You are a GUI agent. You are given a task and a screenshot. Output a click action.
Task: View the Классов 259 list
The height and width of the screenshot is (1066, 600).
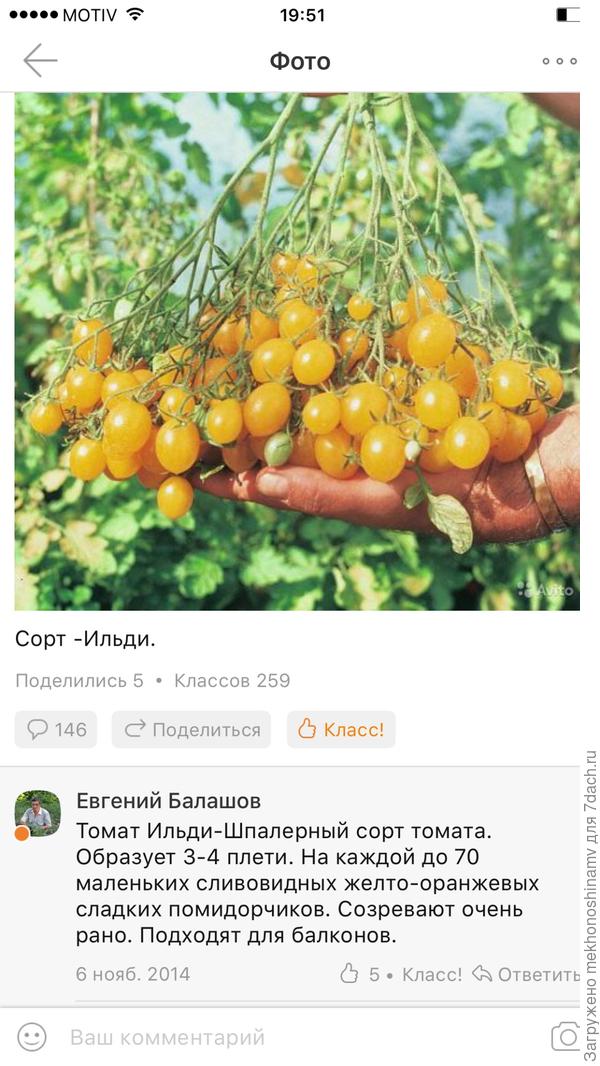click(x=232, y=681)
